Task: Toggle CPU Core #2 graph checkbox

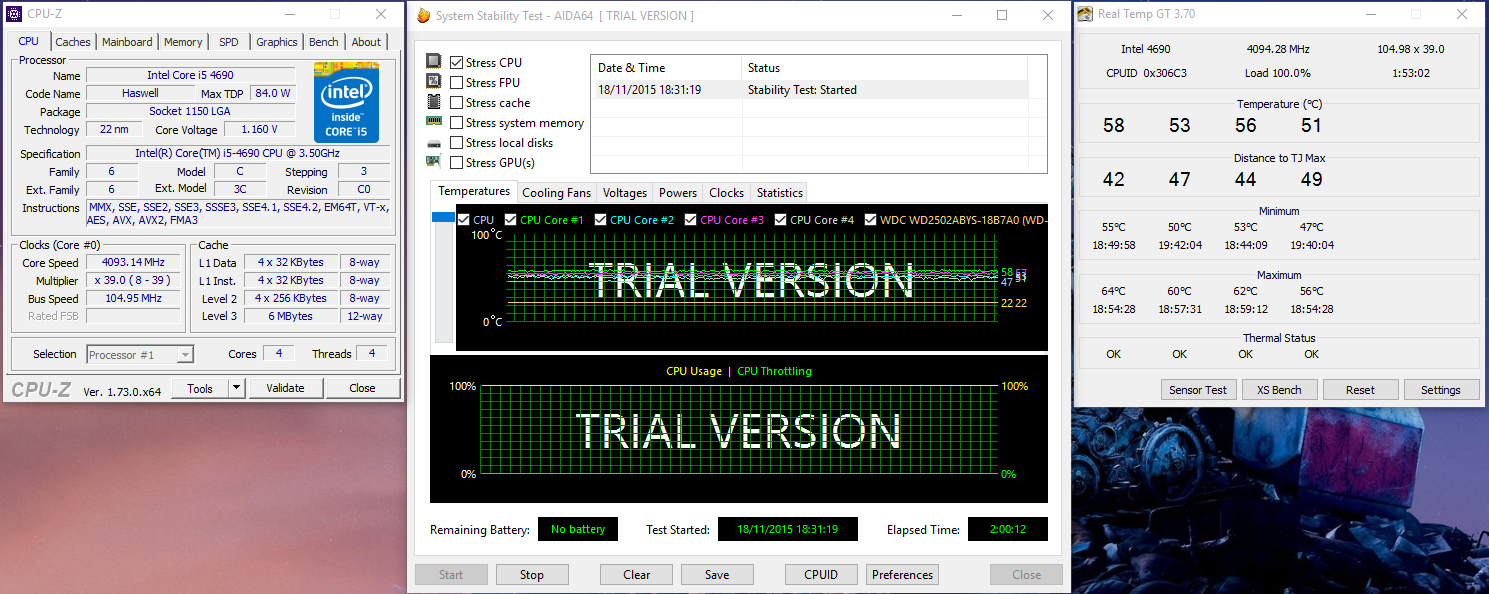Action: pos(601,219)
